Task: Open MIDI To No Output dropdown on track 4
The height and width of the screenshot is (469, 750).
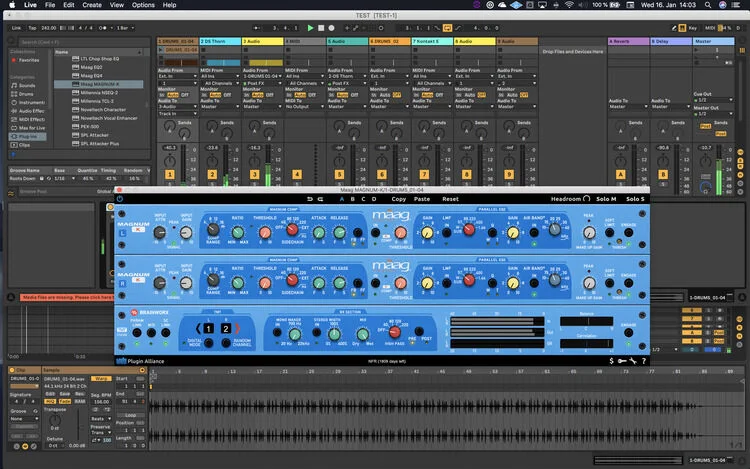Action: (x=305, y=107)
